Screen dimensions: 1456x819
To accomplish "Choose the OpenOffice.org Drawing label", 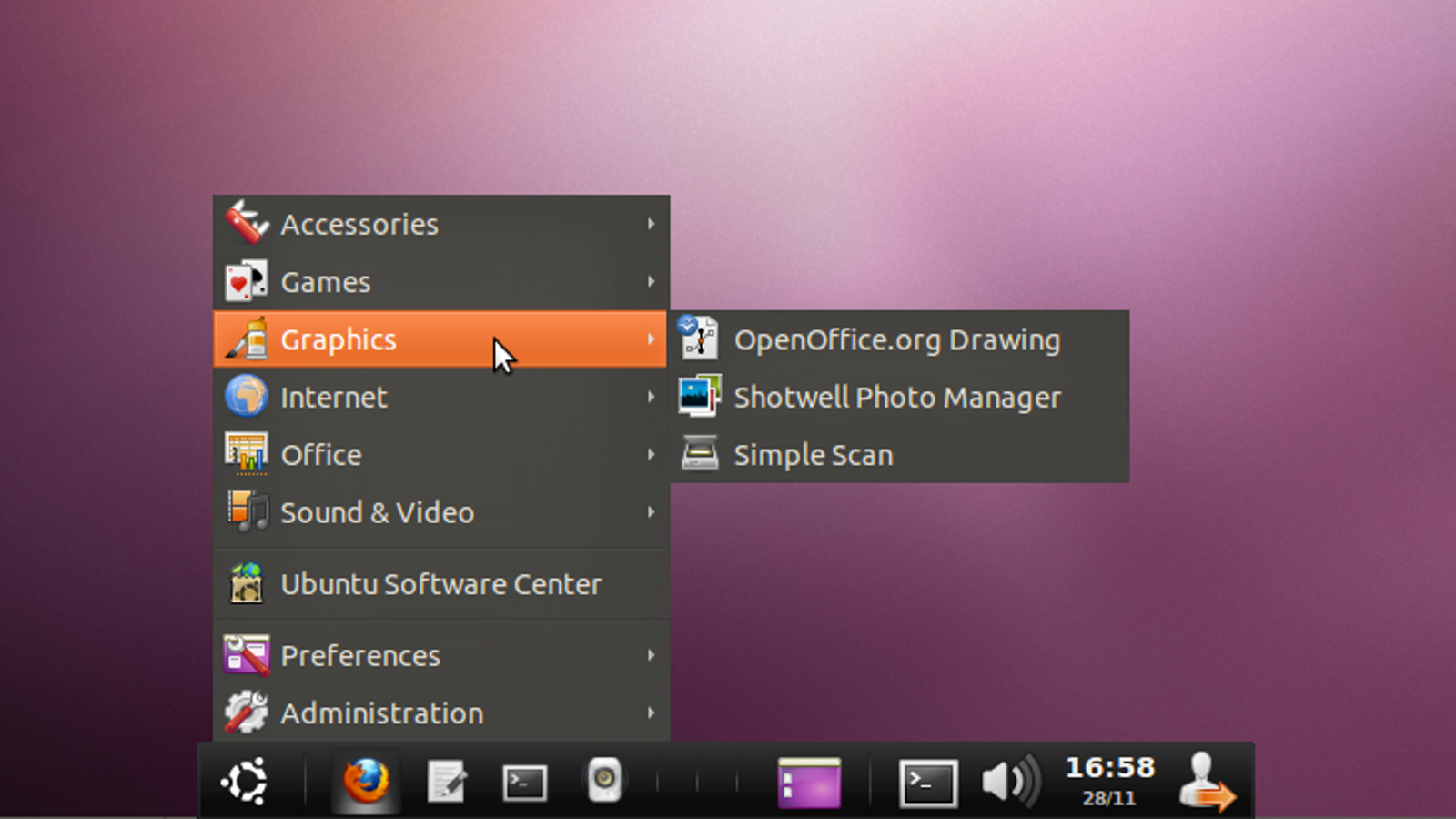I will tap(897, 339).
